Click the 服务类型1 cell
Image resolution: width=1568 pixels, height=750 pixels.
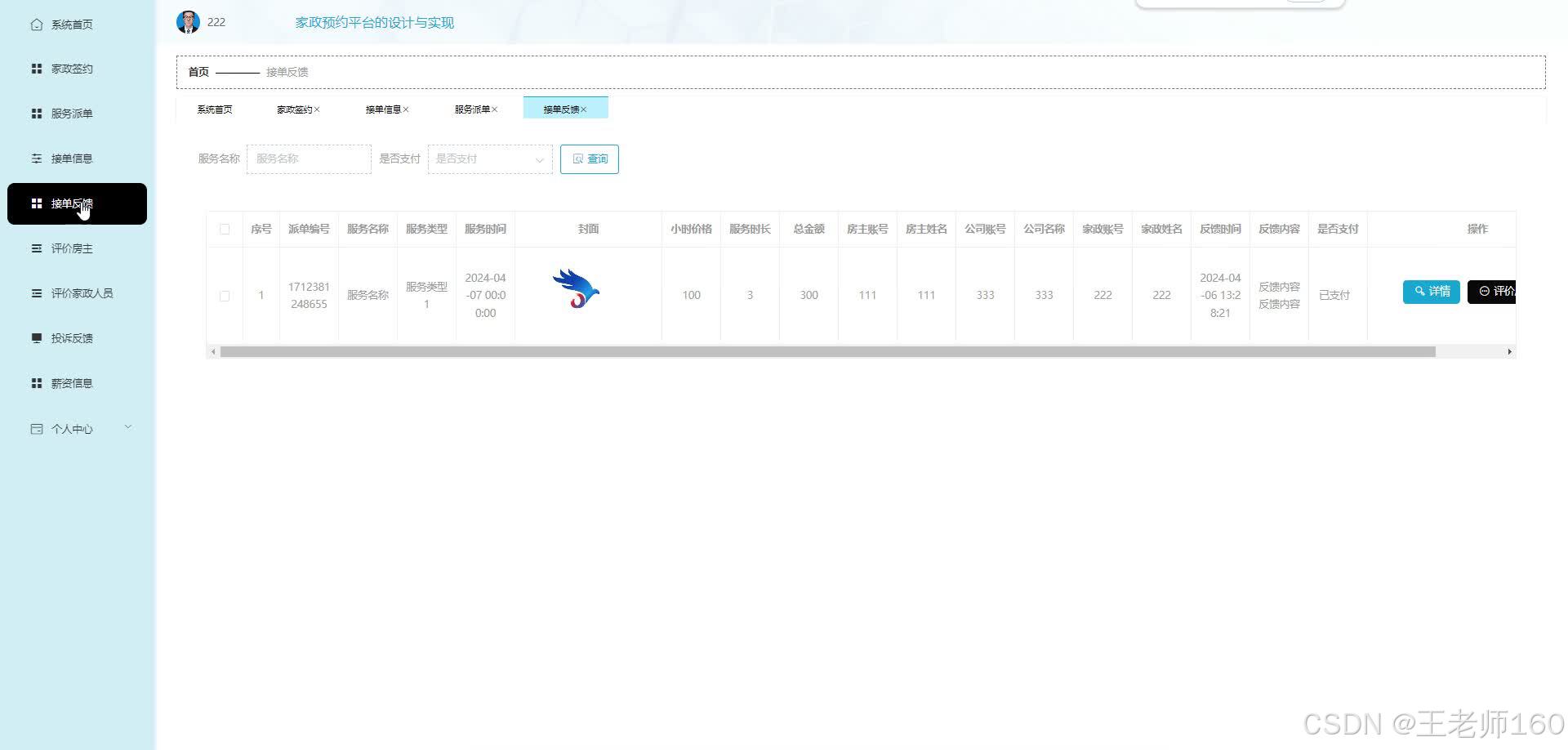point(426,296)
